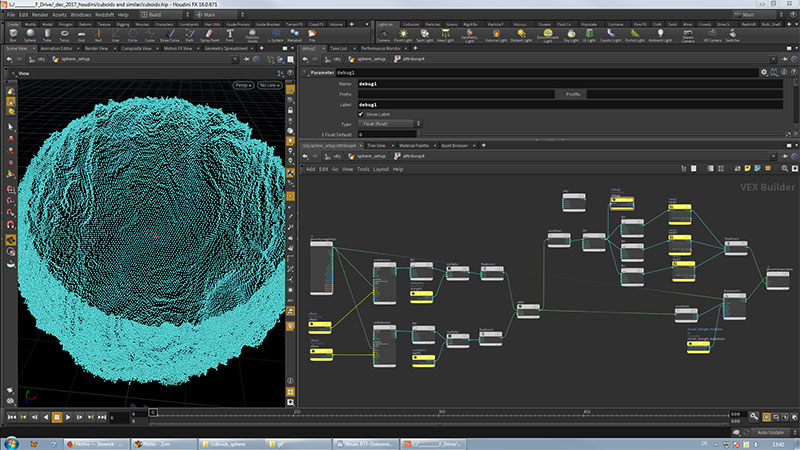Toggle pin on the Scene View pane path
This screenshot has width=800, height=450.
point(246,59)
